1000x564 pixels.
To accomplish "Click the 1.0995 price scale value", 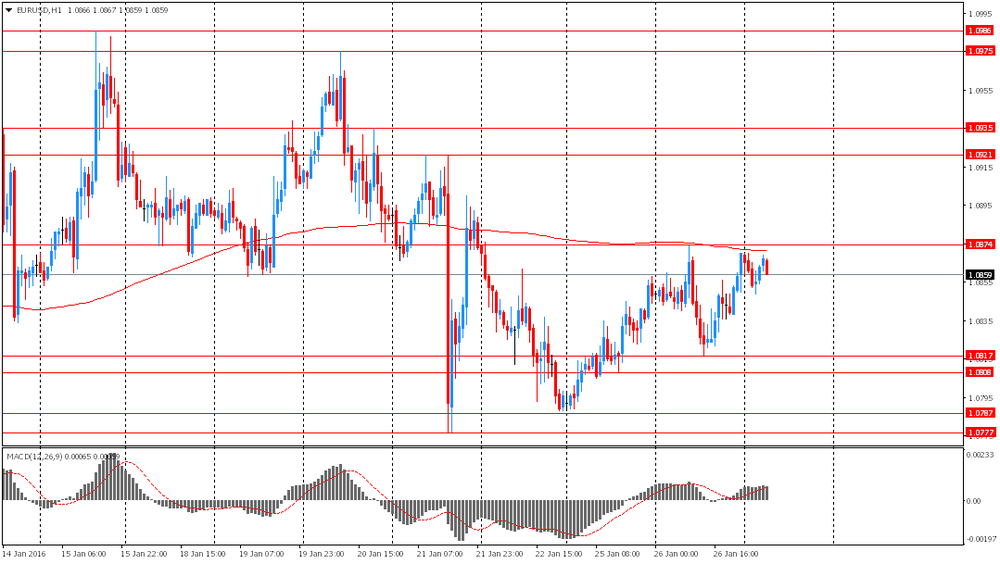I will pyautogui.click(x=980, y=14).
